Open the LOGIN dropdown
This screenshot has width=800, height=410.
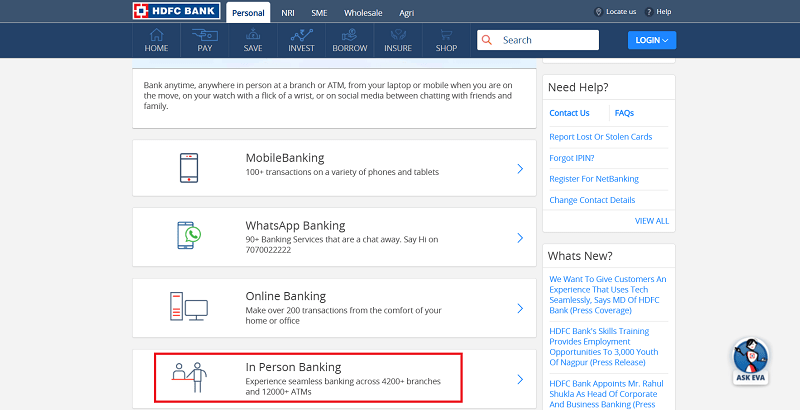coord(652,40)
